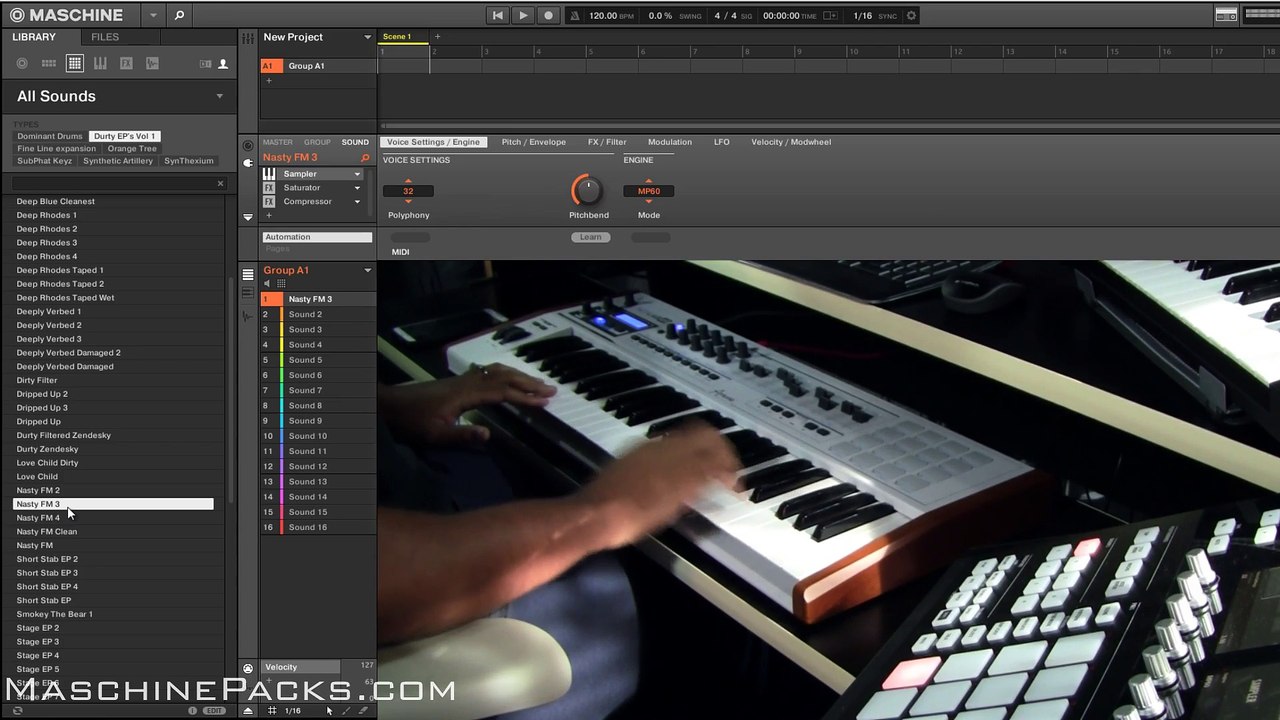Open the FX / Filter page
Screen dimensions: 1280x720
pos(607,142)
